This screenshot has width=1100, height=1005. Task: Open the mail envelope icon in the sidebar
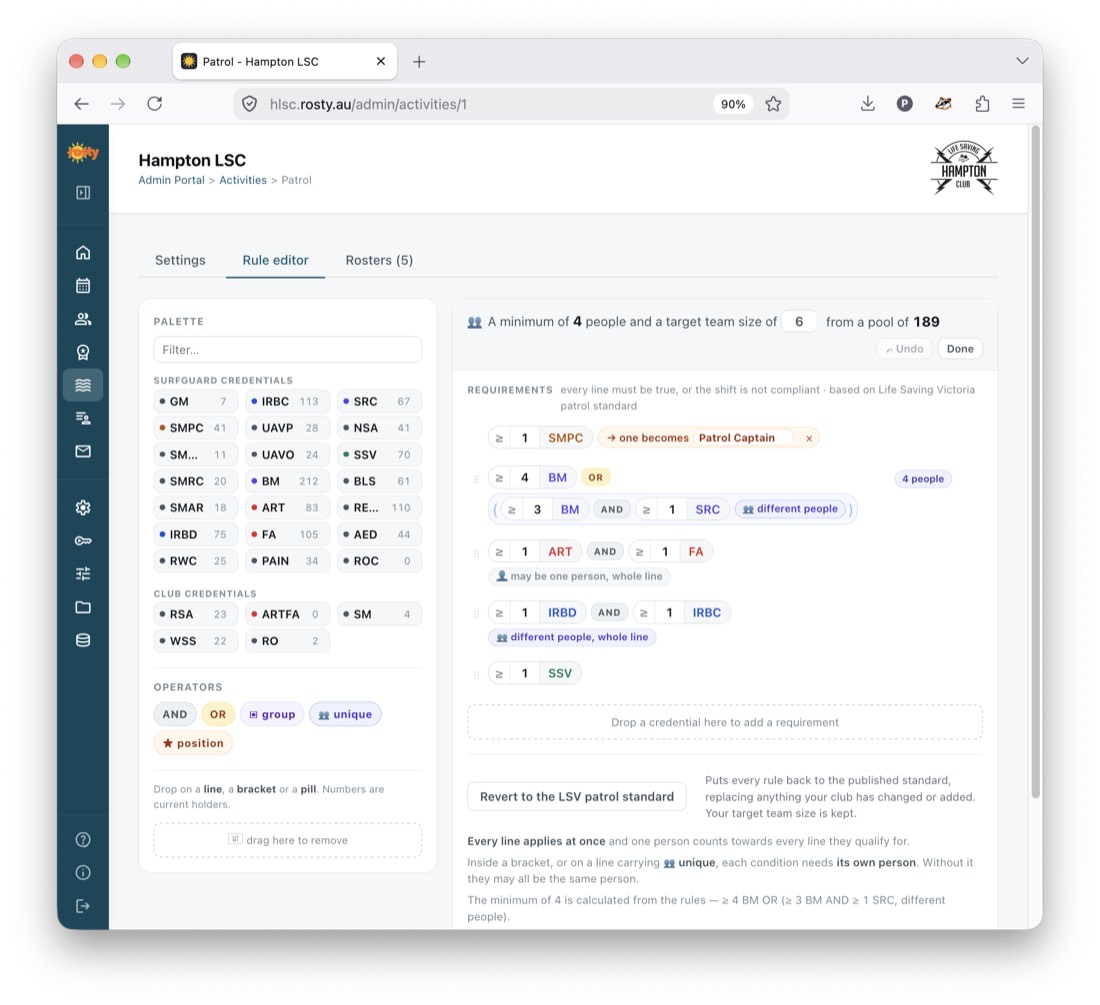click(83, 451)
